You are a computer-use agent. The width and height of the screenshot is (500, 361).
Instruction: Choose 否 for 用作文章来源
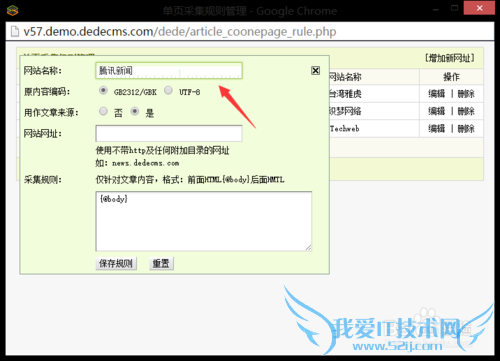(x=103, y=111)
